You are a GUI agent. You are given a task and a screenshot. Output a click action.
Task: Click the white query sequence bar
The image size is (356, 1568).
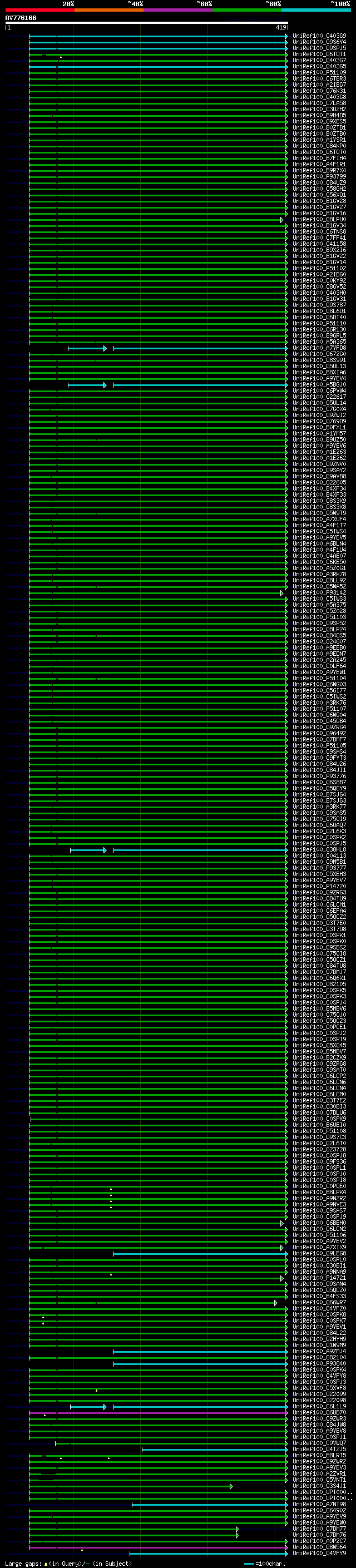(147, 22)
